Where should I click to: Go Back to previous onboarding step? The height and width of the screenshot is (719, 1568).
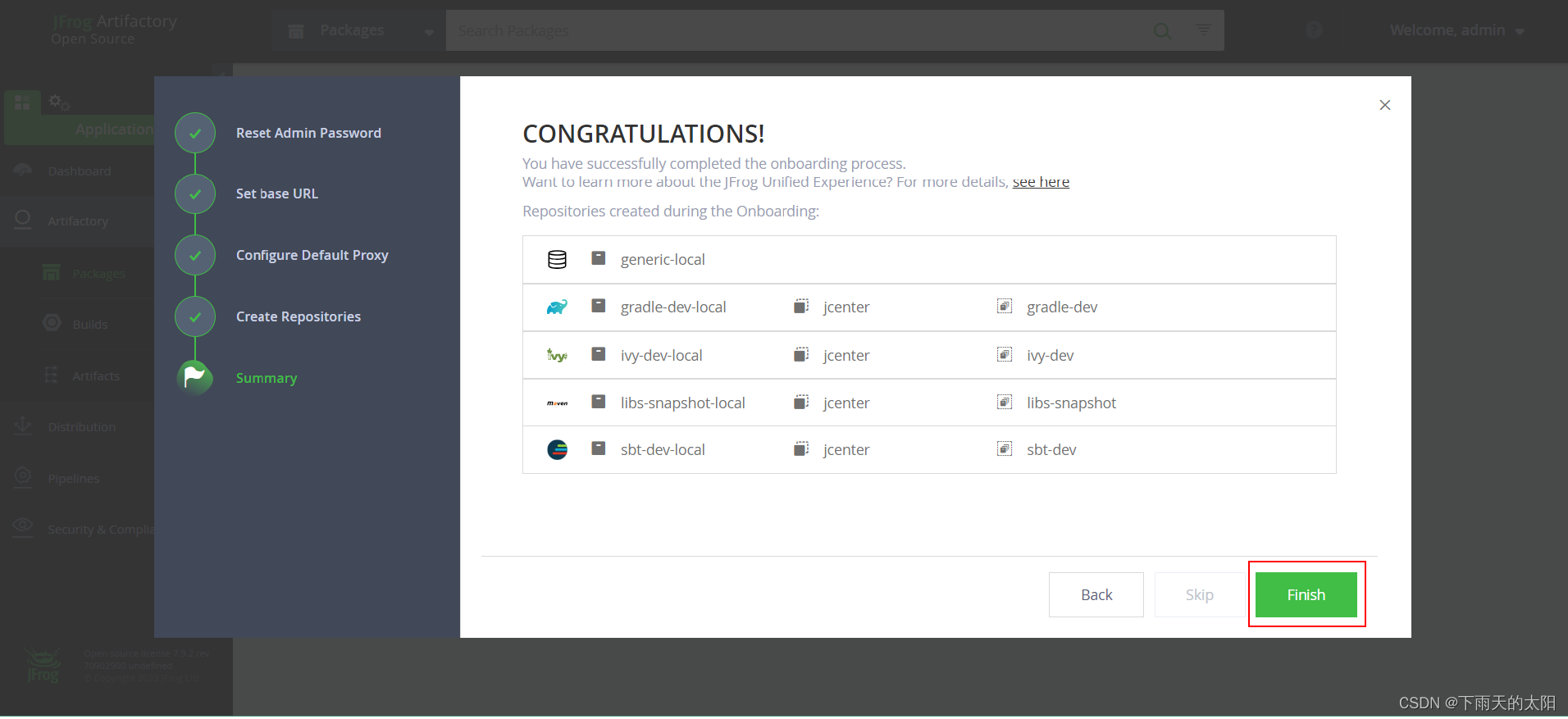click(1096, 594)
